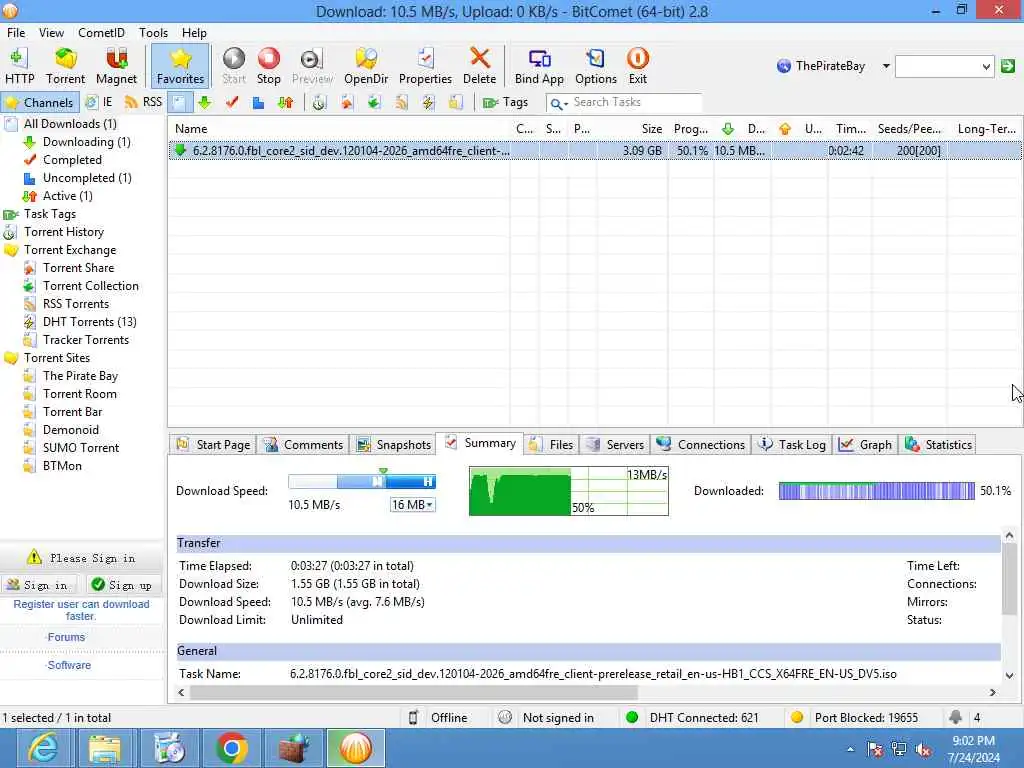Viewport: 1024px width, 768px height.
Task: Delete the selected task
Action: (x=479, y=66)
